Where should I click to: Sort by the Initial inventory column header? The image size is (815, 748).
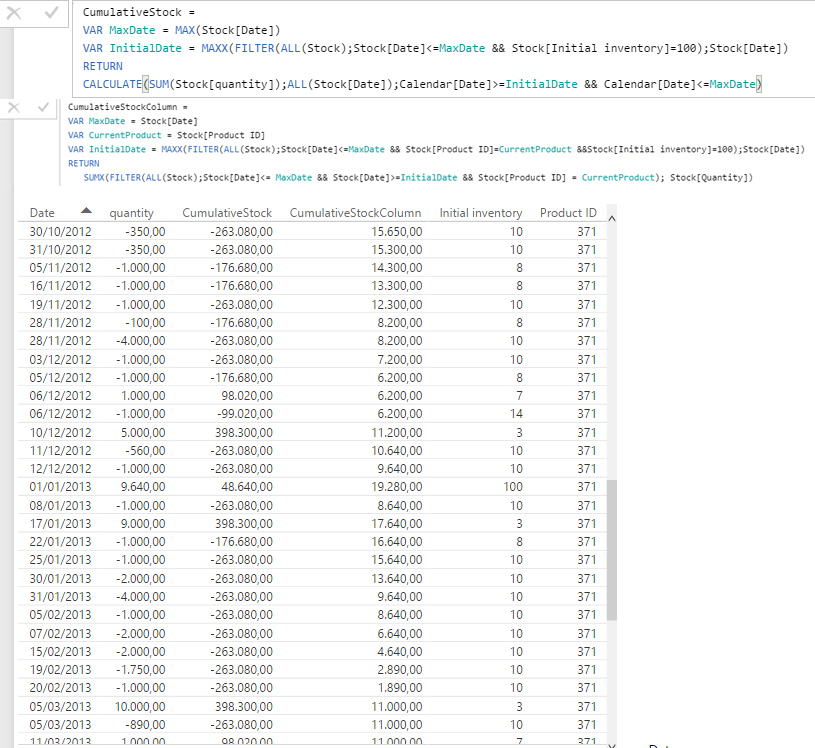tap(481, 213)
